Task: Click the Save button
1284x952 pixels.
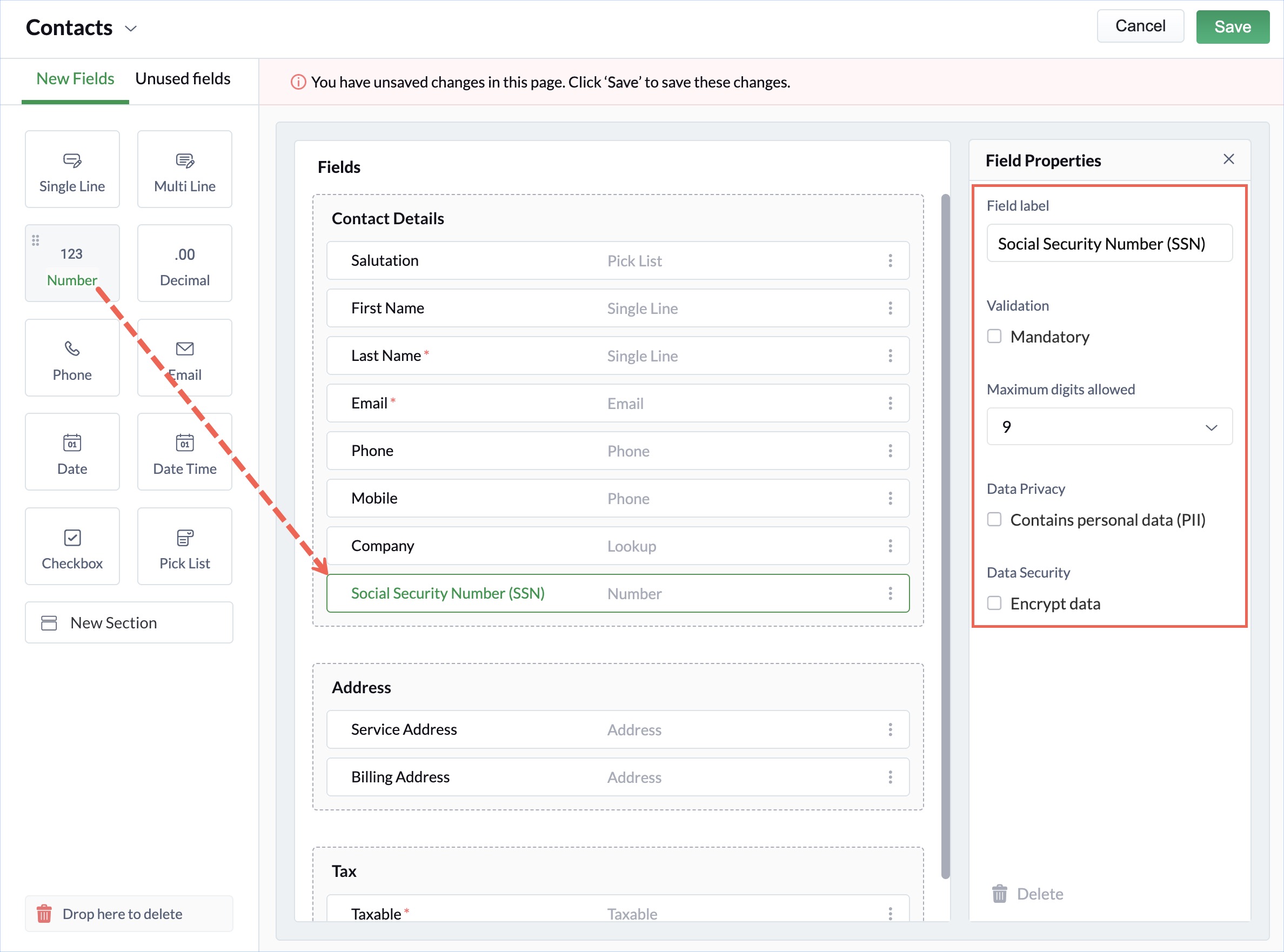Action: point(1232,26)
